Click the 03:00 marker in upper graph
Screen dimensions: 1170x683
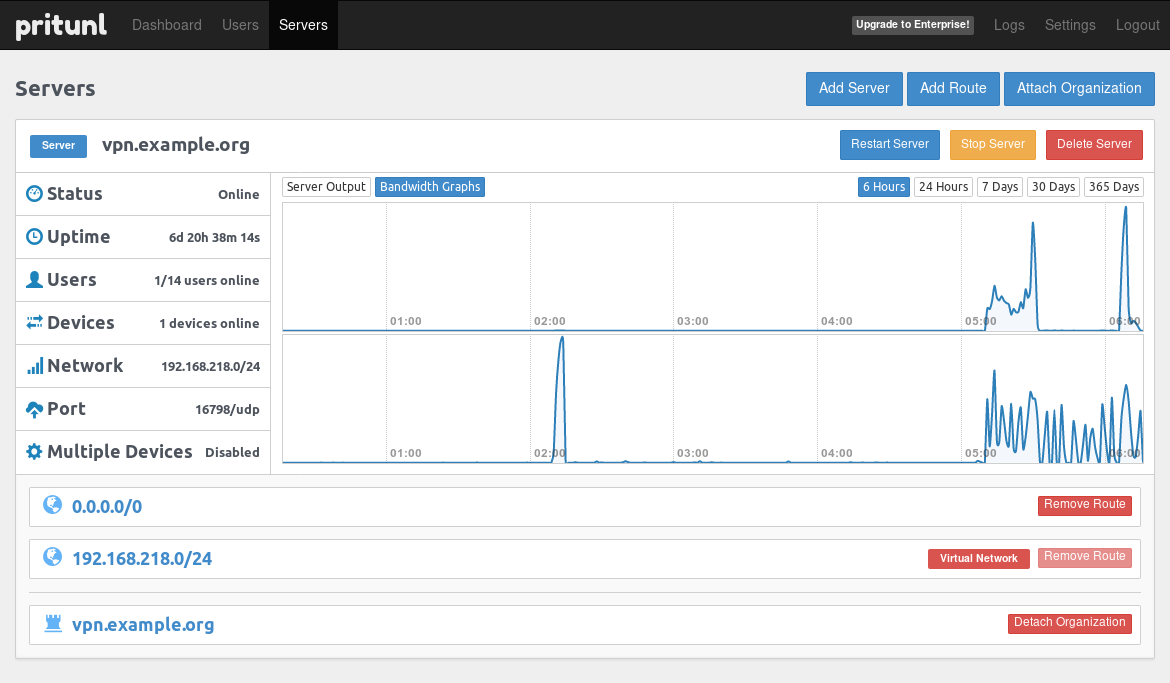pyautogui.click(x=692, y=321)
